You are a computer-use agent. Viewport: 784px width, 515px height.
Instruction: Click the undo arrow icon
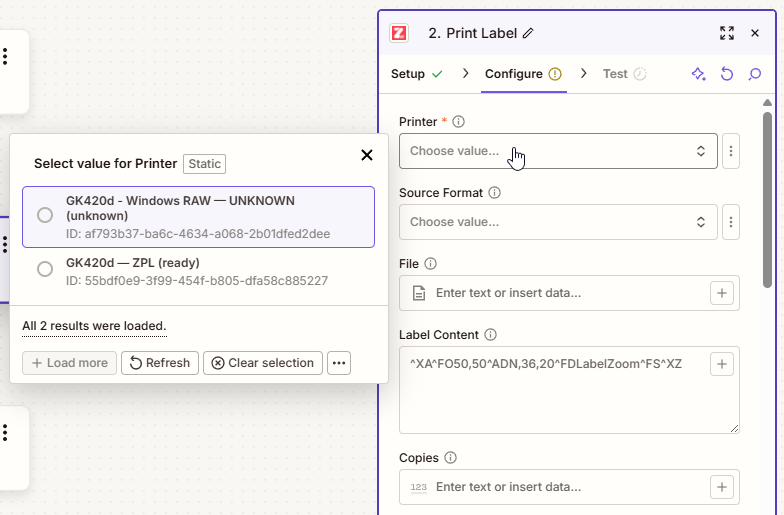coord(726,74)
